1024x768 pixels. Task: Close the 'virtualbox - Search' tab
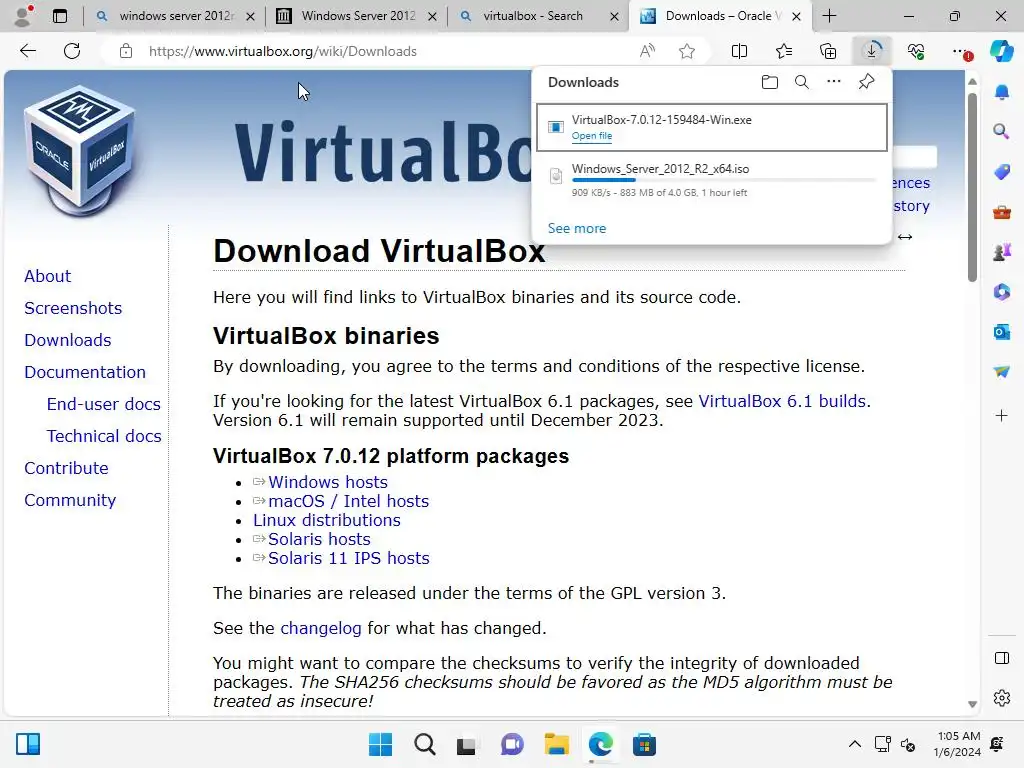614,16
